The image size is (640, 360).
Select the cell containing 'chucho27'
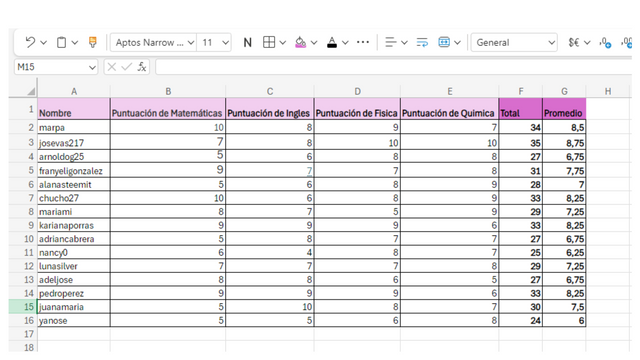(x=74, y=198)
